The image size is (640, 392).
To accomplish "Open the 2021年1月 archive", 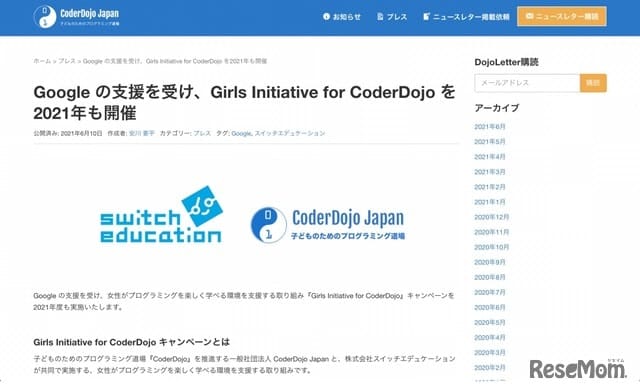I will 490,202.
